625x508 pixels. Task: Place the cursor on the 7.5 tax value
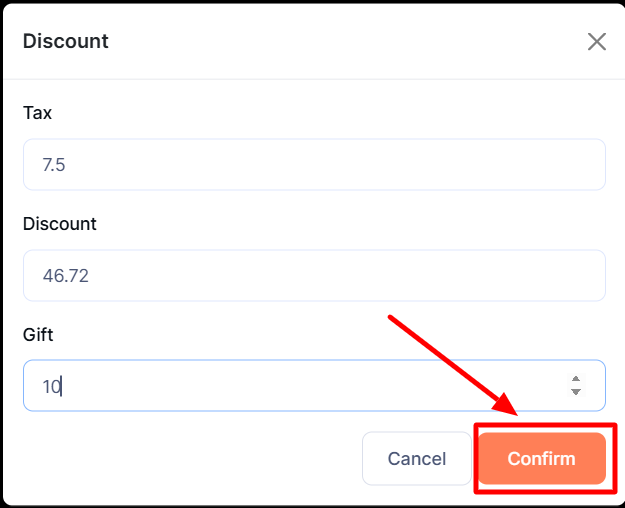[x=54, y=165]
